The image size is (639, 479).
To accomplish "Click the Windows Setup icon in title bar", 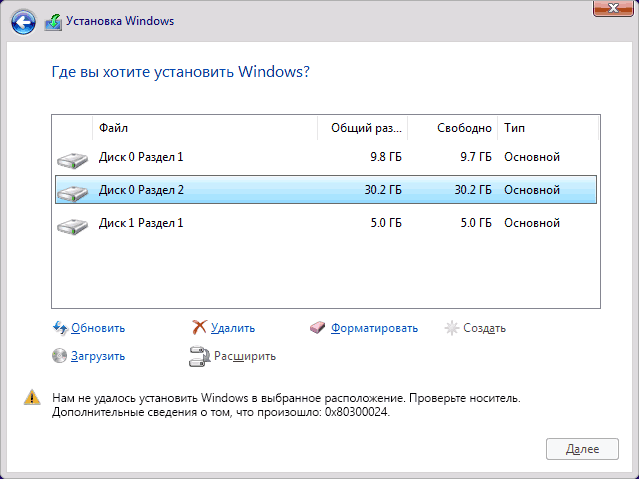I will click(x=53, y=22).
